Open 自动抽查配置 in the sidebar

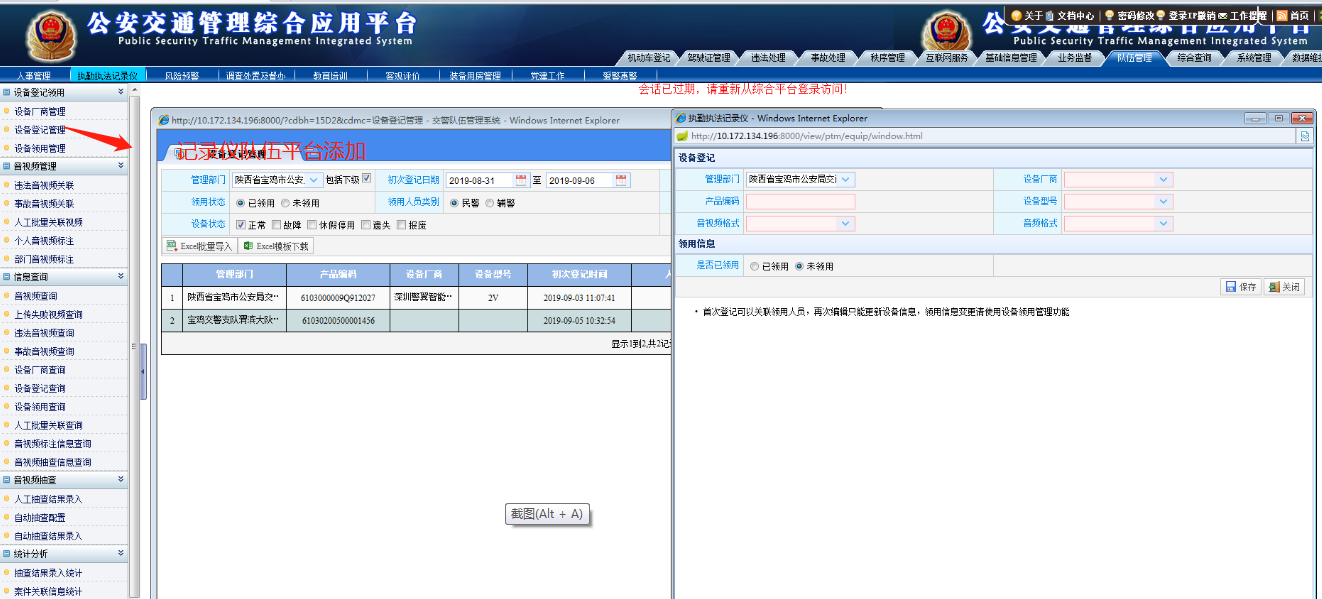[40, 517]
